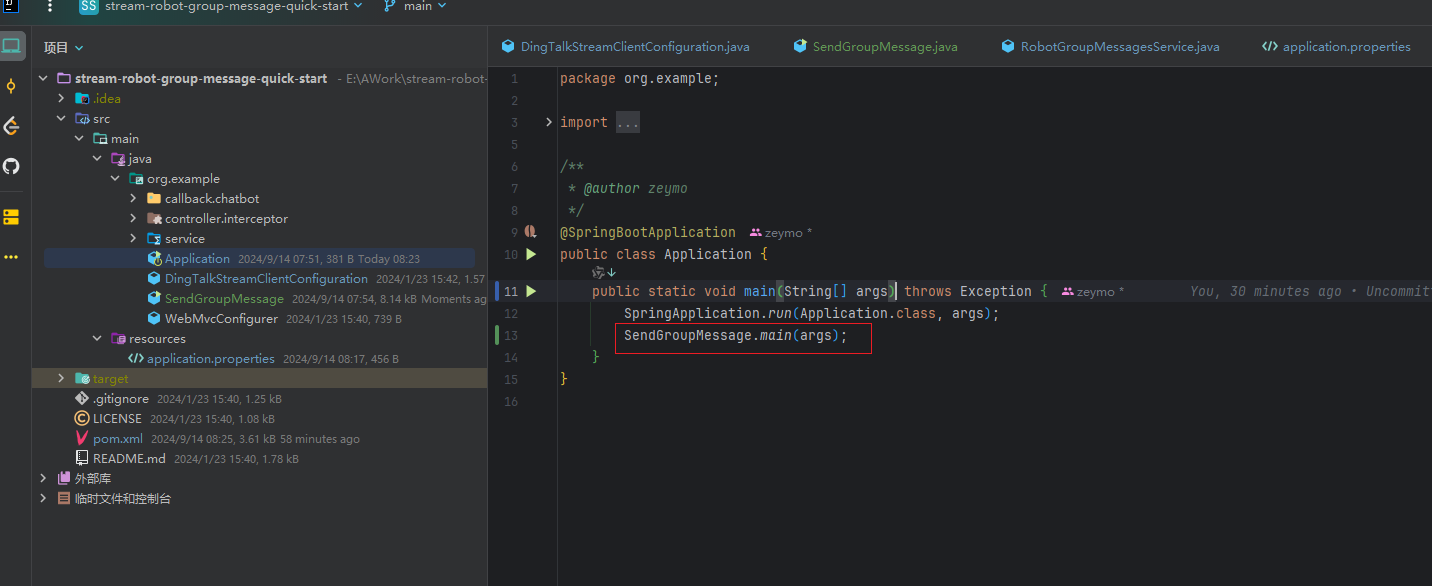
Task: Click blue change marker at line 11
Action: tap(497, 292)
